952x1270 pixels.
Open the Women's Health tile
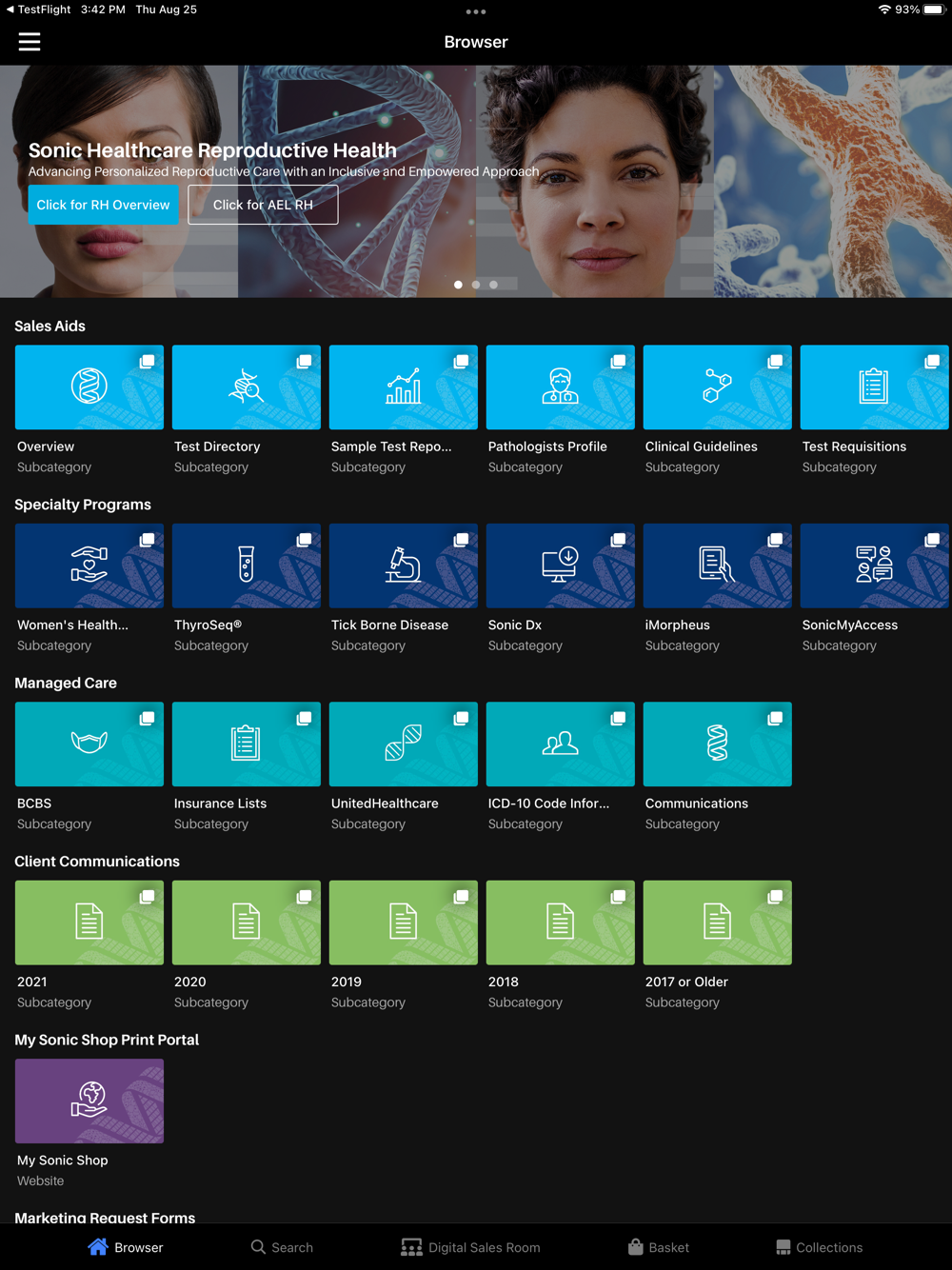(89, 566)
